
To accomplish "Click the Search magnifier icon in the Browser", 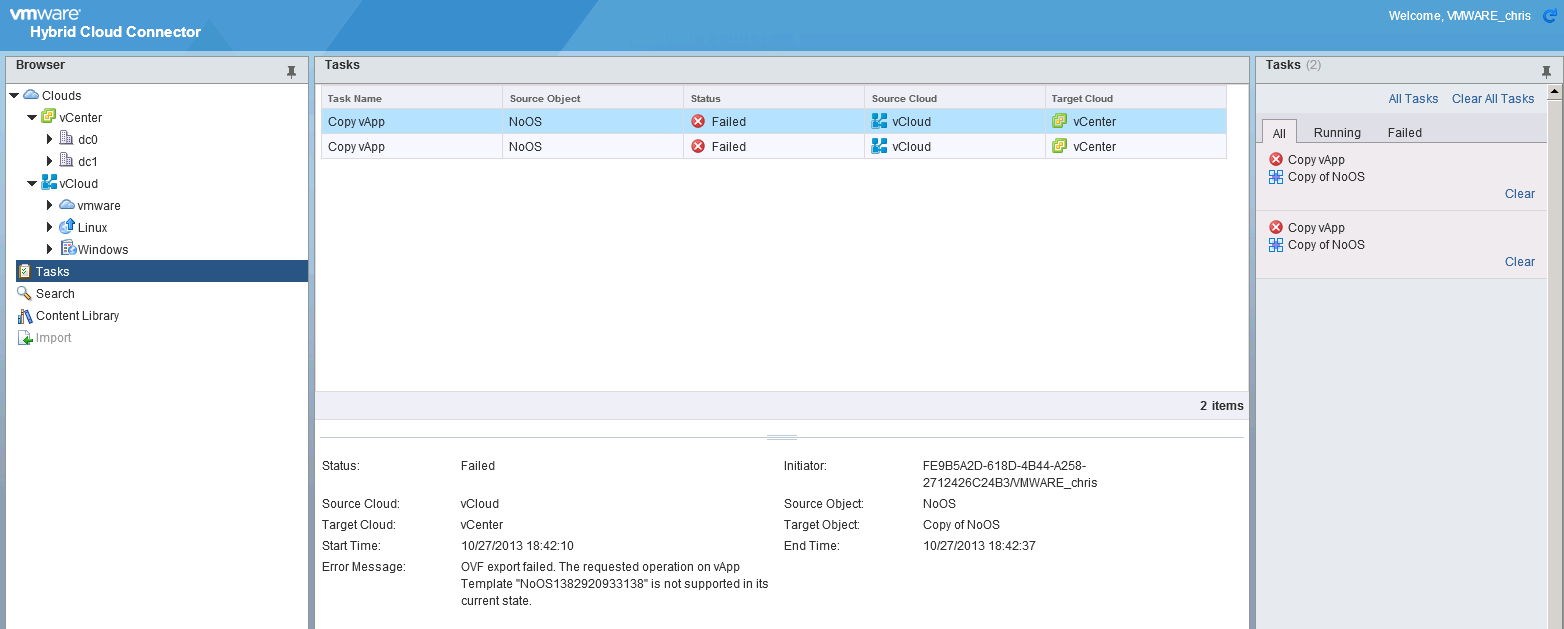I will coord(25,293).
